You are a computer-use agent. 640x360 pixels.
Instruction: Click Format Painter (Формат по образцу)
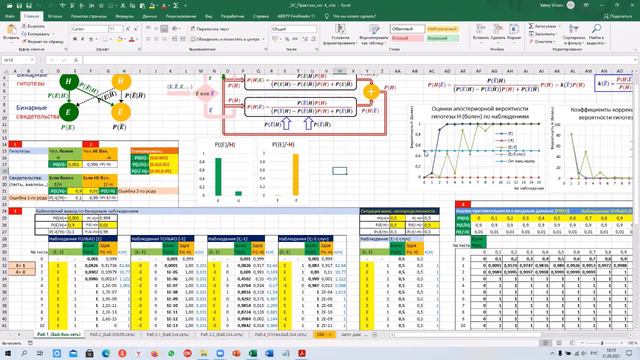pos(43,41)
